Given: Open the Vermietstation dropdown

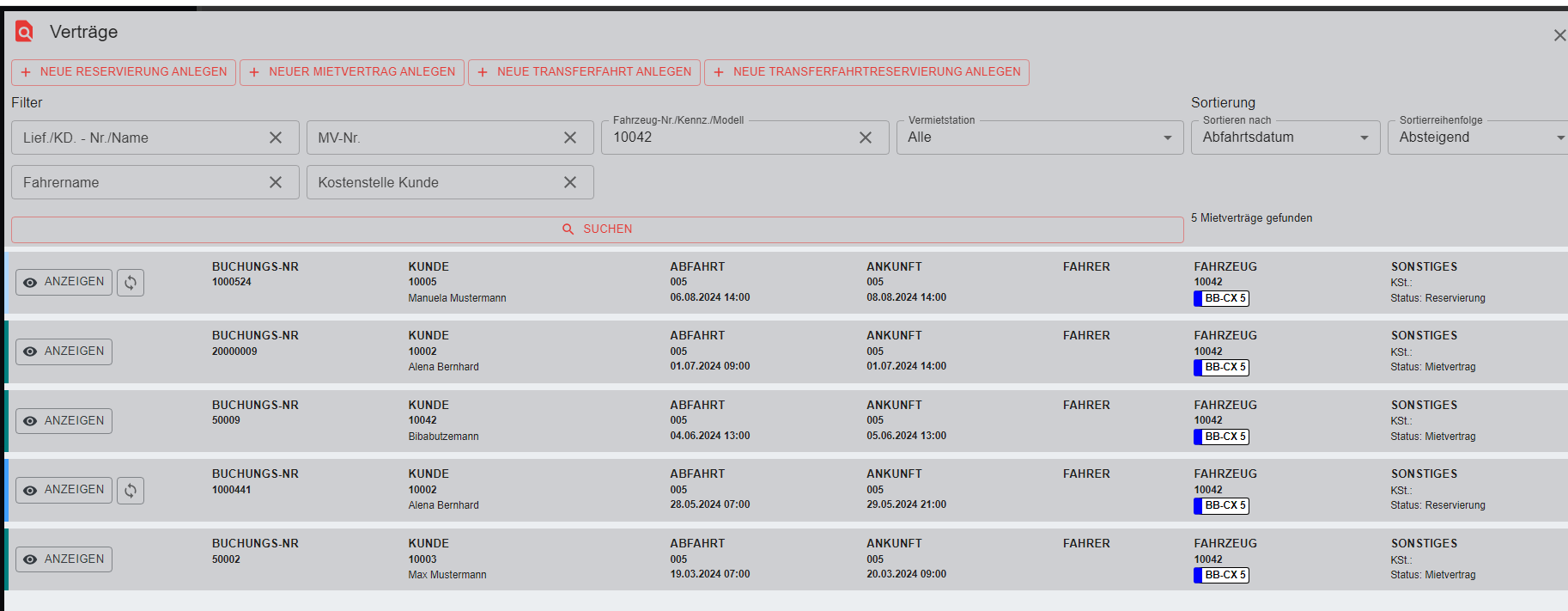Looking at the screenshot, I should pos(1039,137).
